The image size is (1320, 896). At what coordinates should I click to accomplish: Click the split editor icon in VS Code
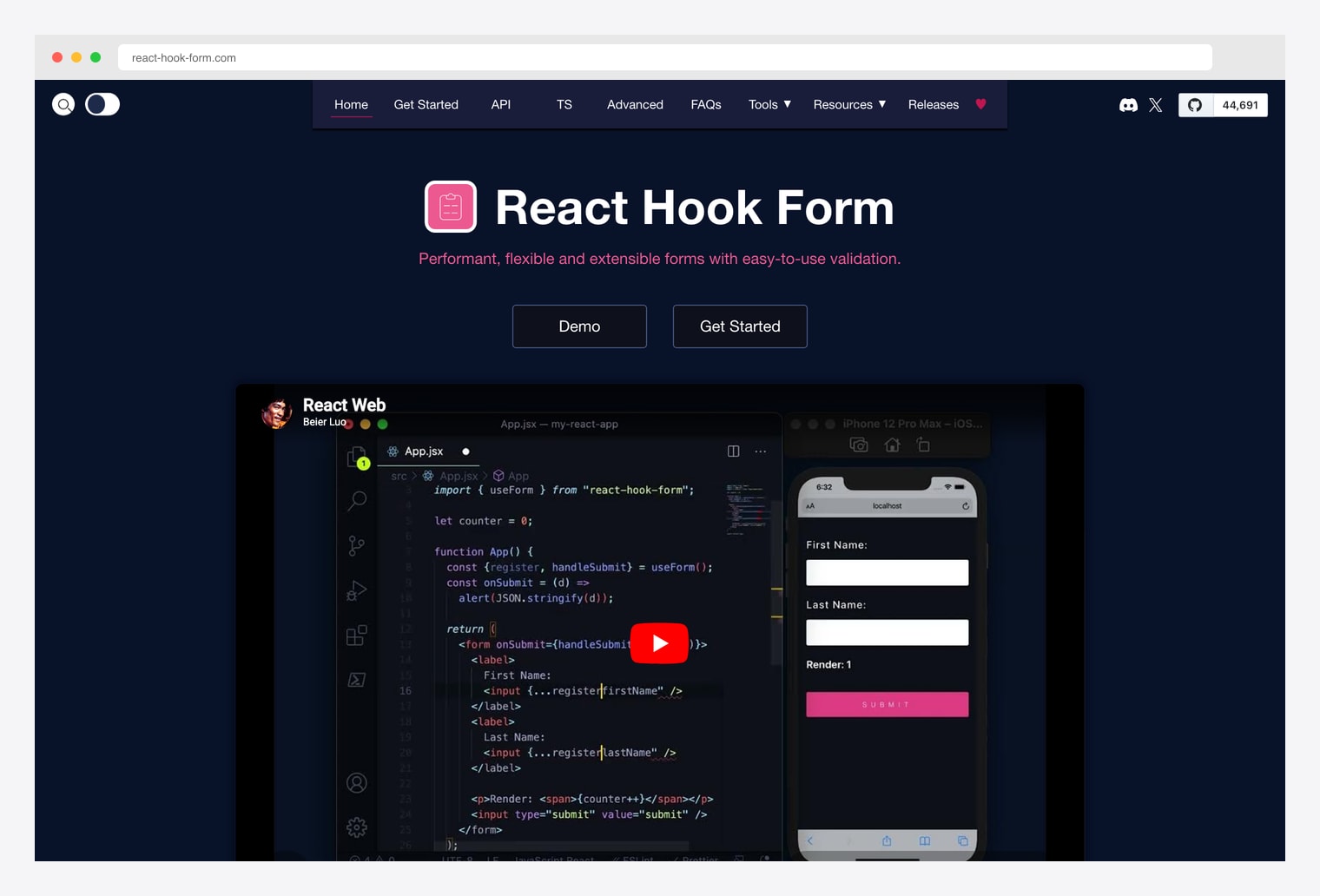point(734,451)
